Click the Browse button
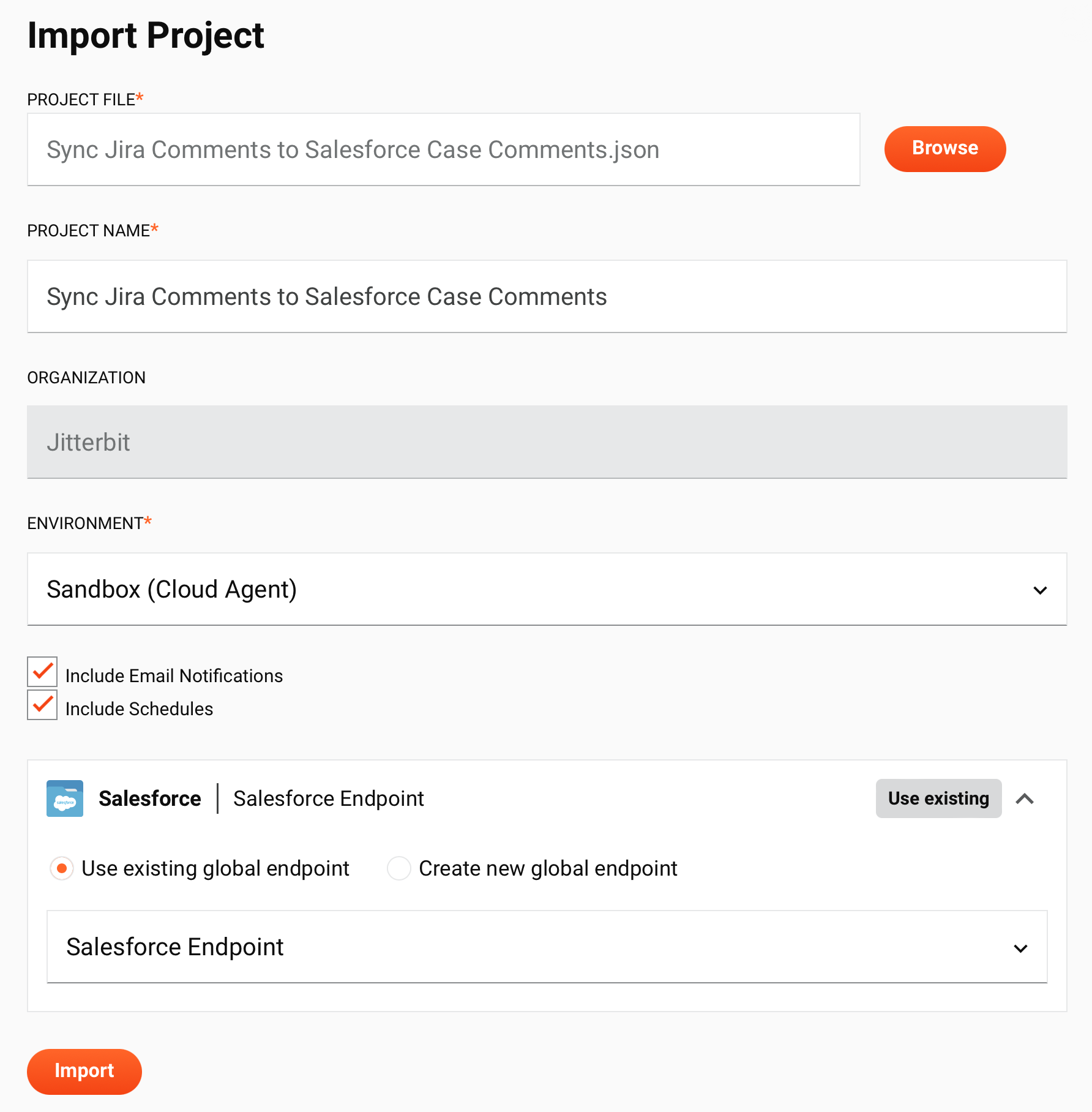 pos(944,148)
